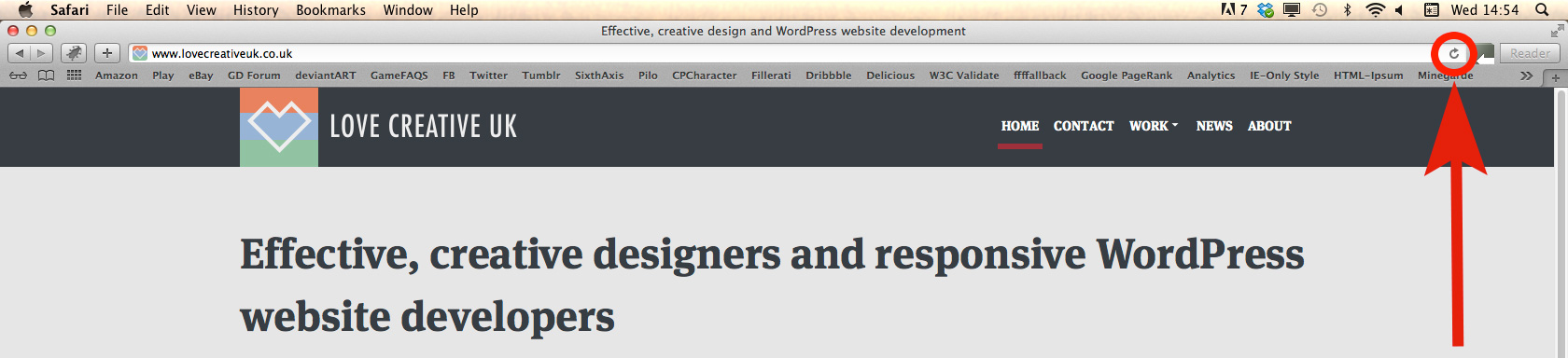Open the Pilo bookmark
The width and height of the screenshot is (1568, 358).
(648, 76)
